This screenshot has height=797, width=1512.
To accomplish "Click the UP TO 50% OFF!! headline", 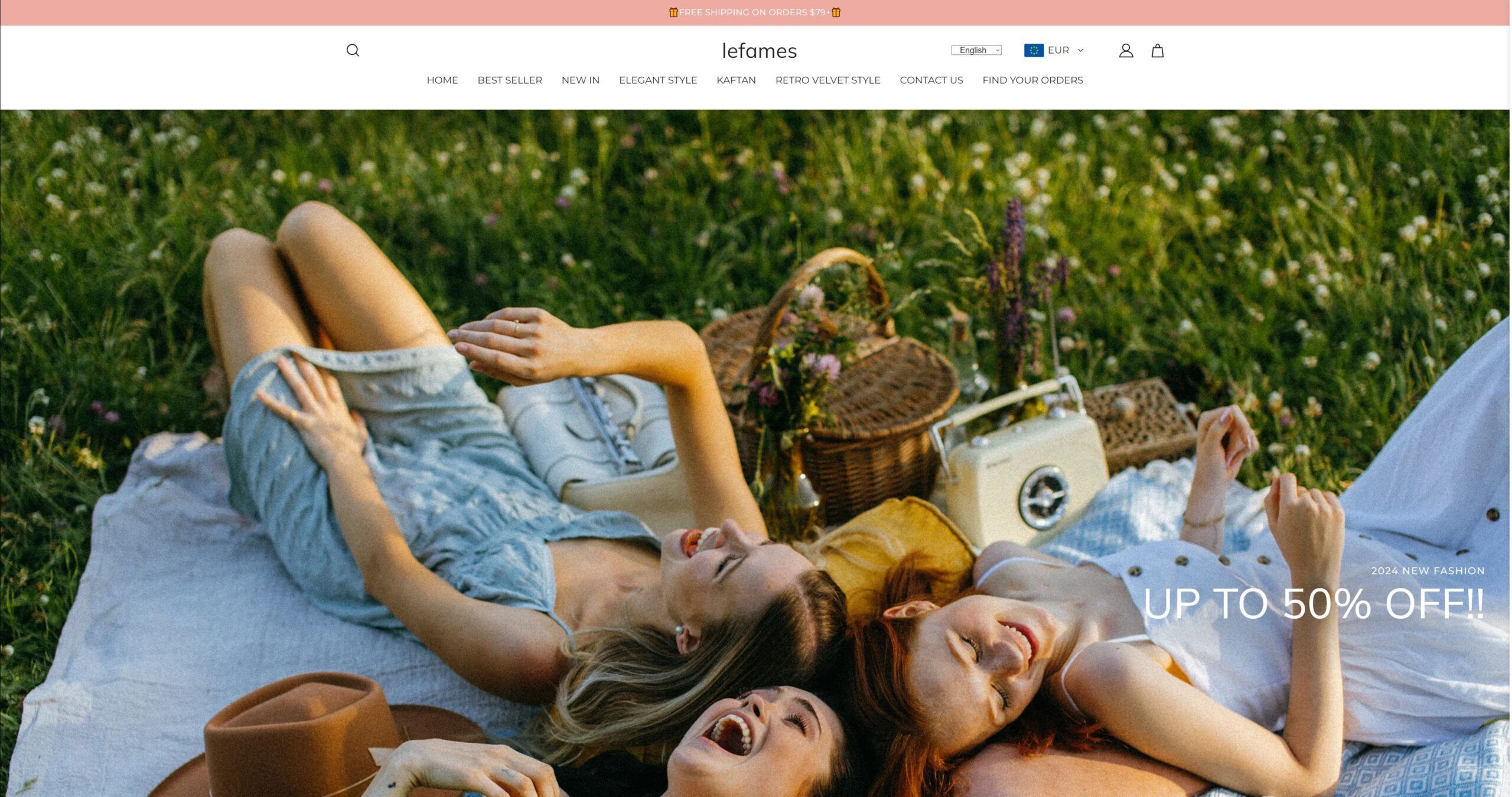I will [x=1314, y=603].
